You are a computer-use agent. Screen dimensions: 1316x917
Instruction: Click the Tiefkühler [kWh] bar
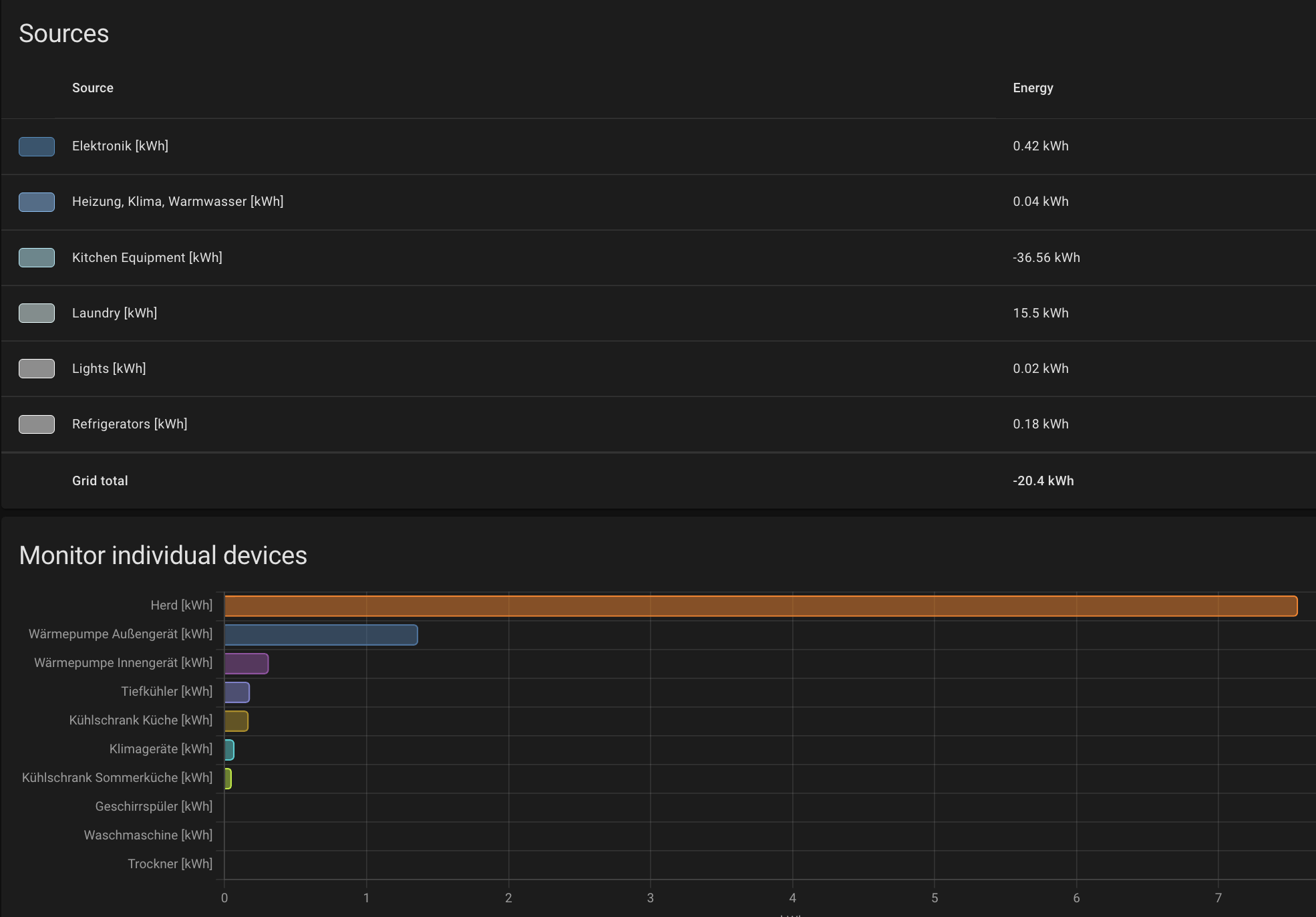237,692
